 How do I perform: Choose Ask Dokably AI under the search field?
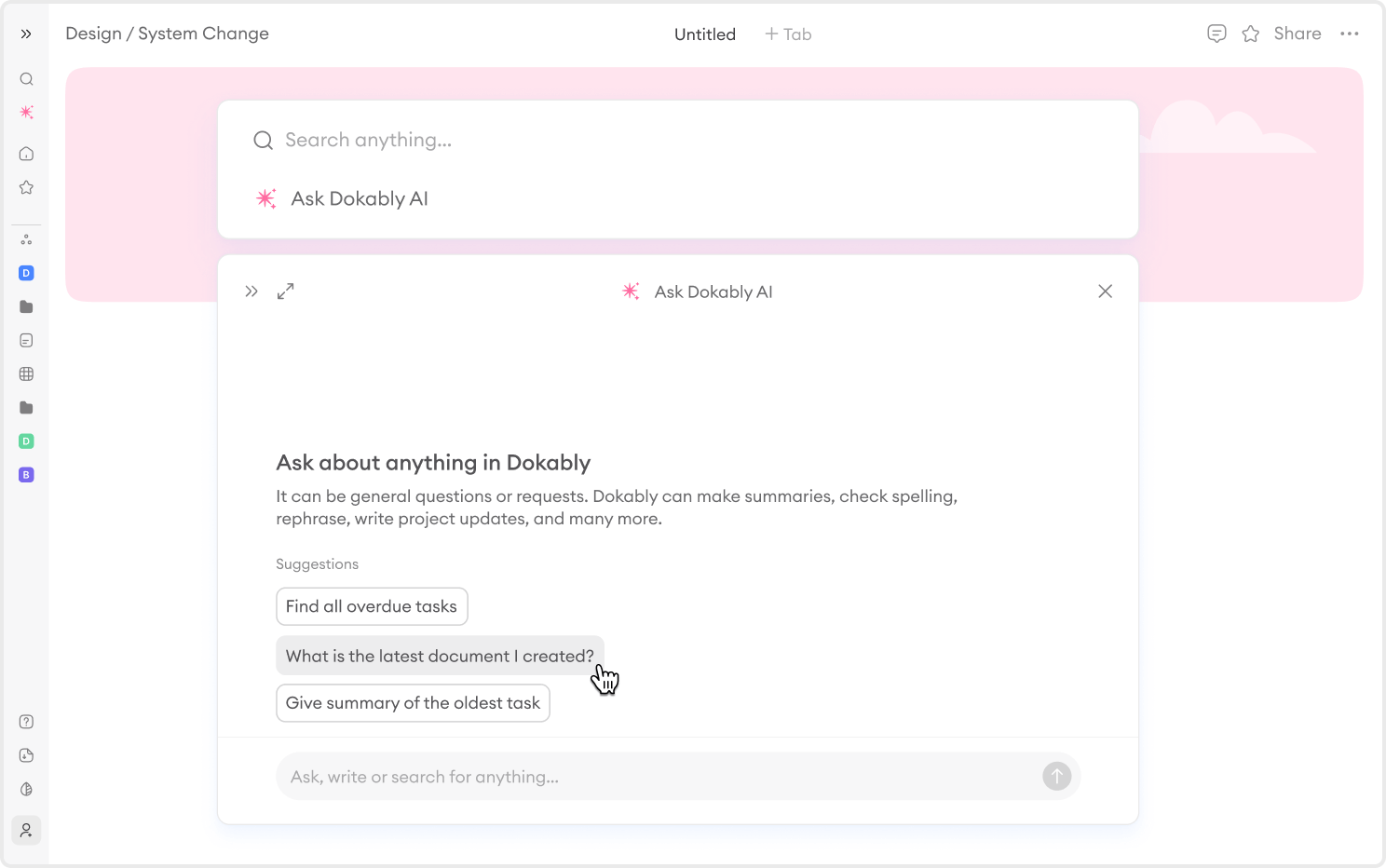pos(342,198)
